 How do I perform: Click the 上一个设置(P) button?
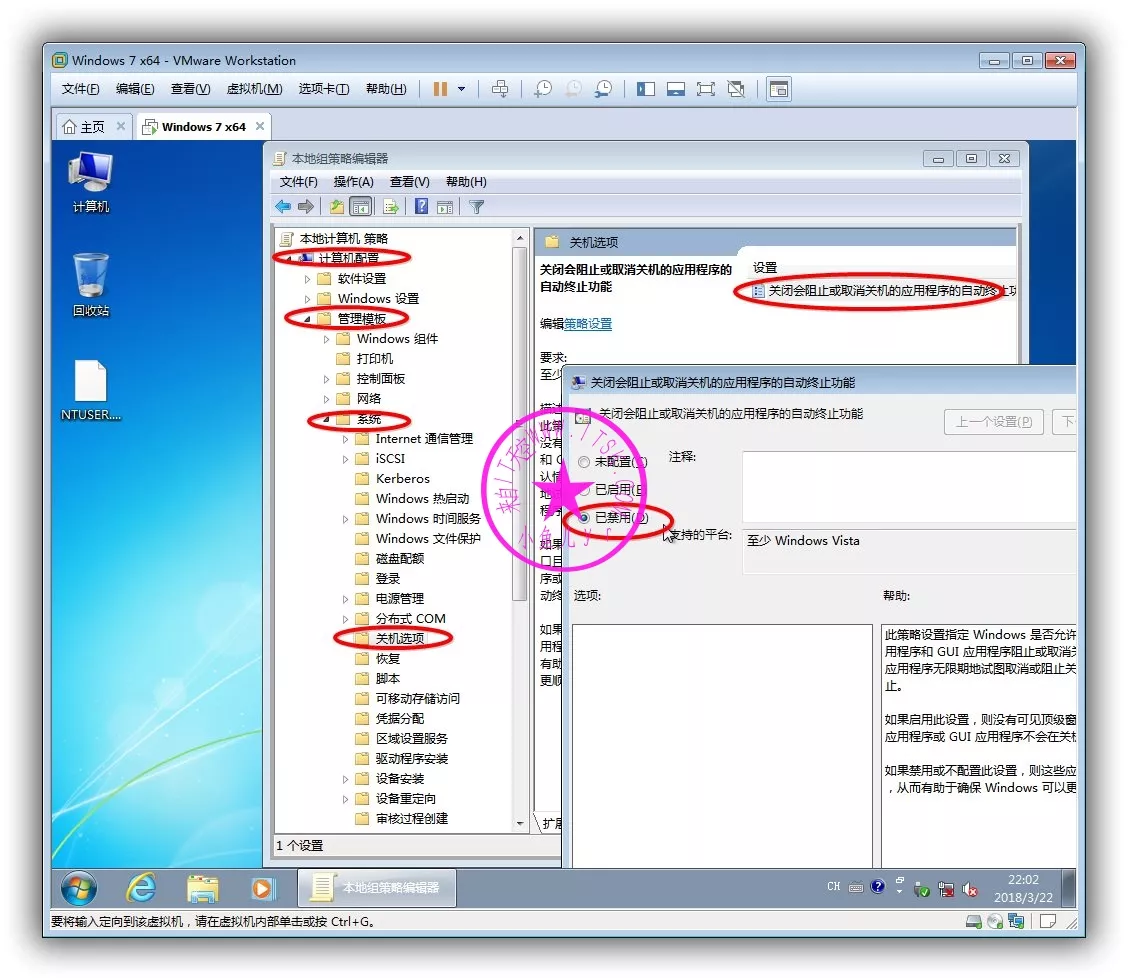click(993, 422)
